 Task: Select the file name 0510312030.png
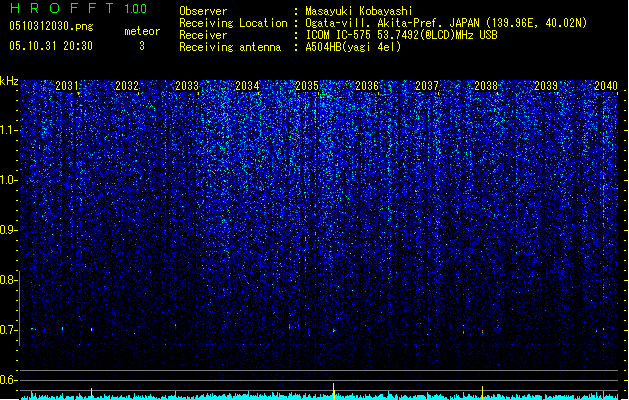[51, 27]
